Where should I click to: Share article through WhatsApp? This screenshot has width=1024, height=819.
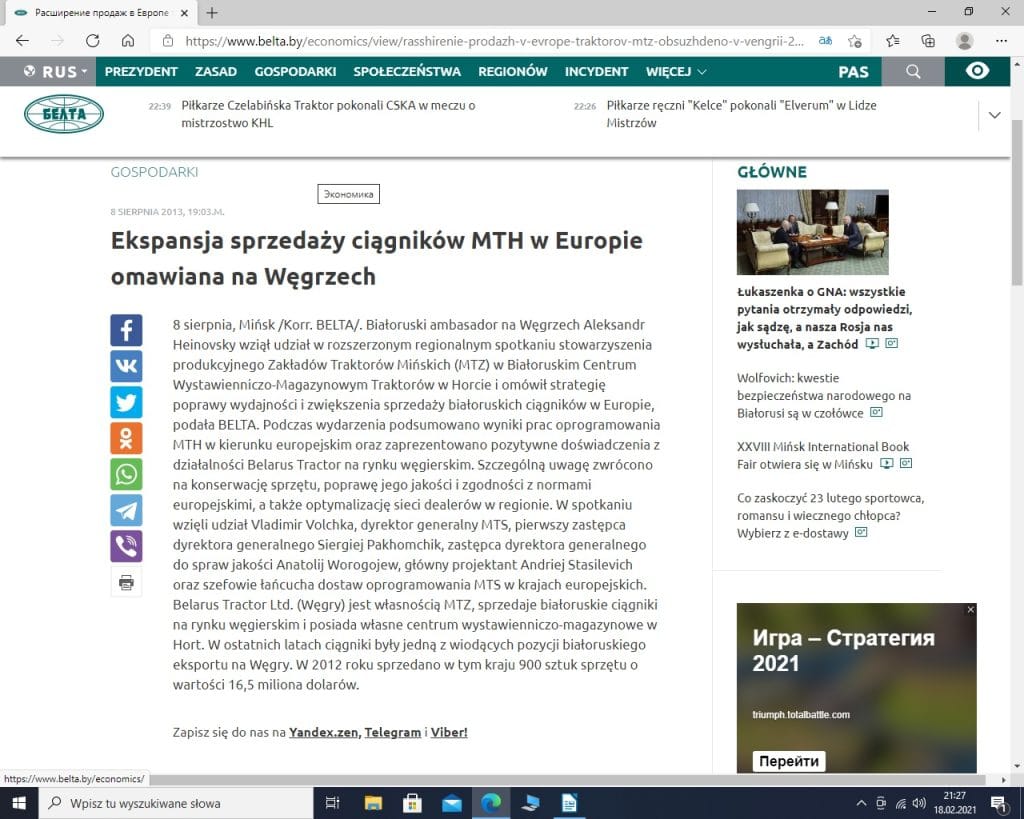point(126,474)
